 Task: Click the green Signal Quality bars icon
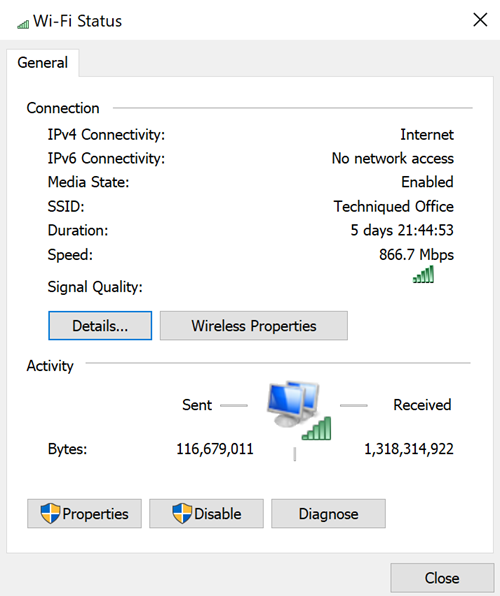click(423, 274)
